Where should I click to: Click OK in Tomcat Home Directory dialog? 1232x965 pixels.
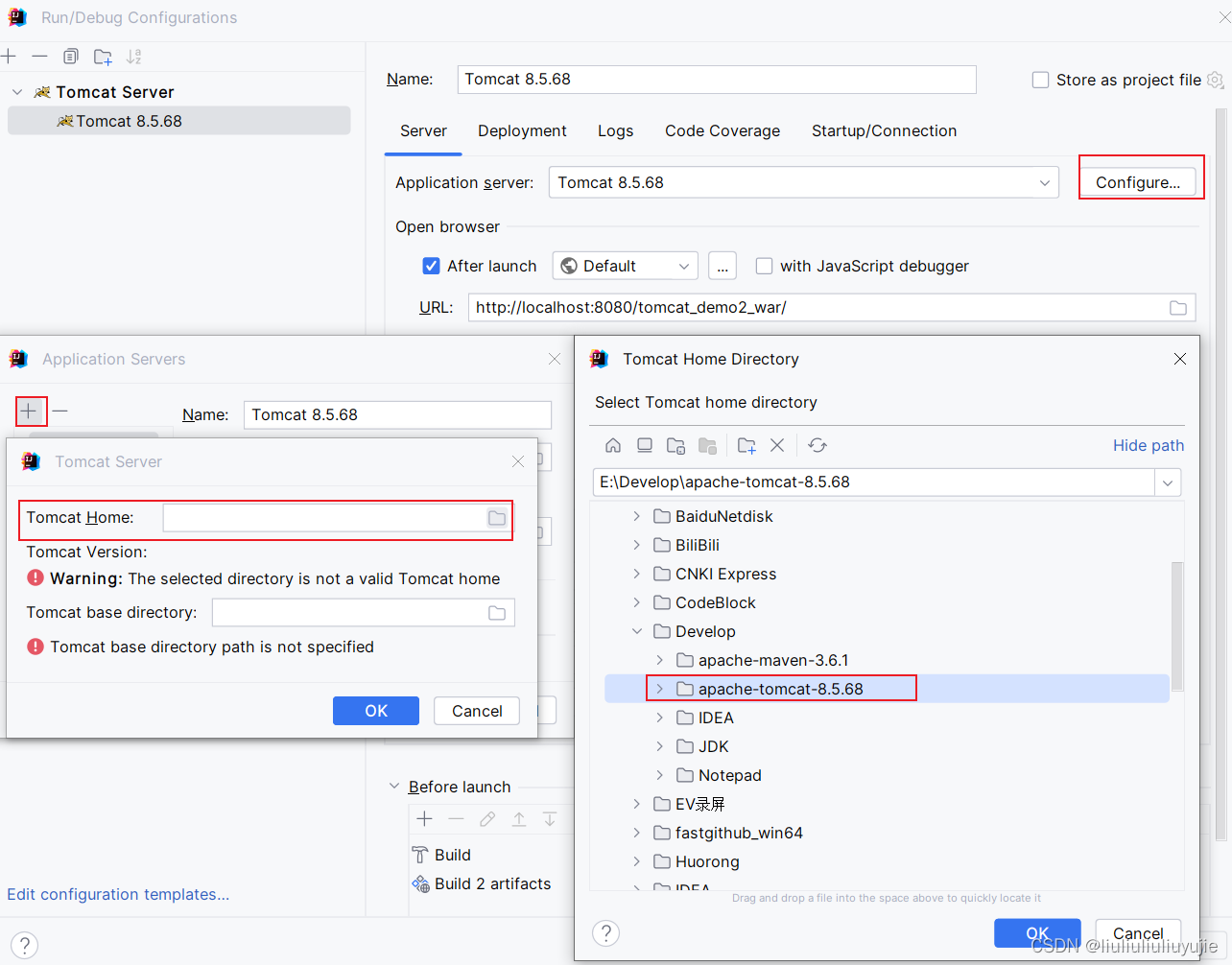tap(1037, 932)
